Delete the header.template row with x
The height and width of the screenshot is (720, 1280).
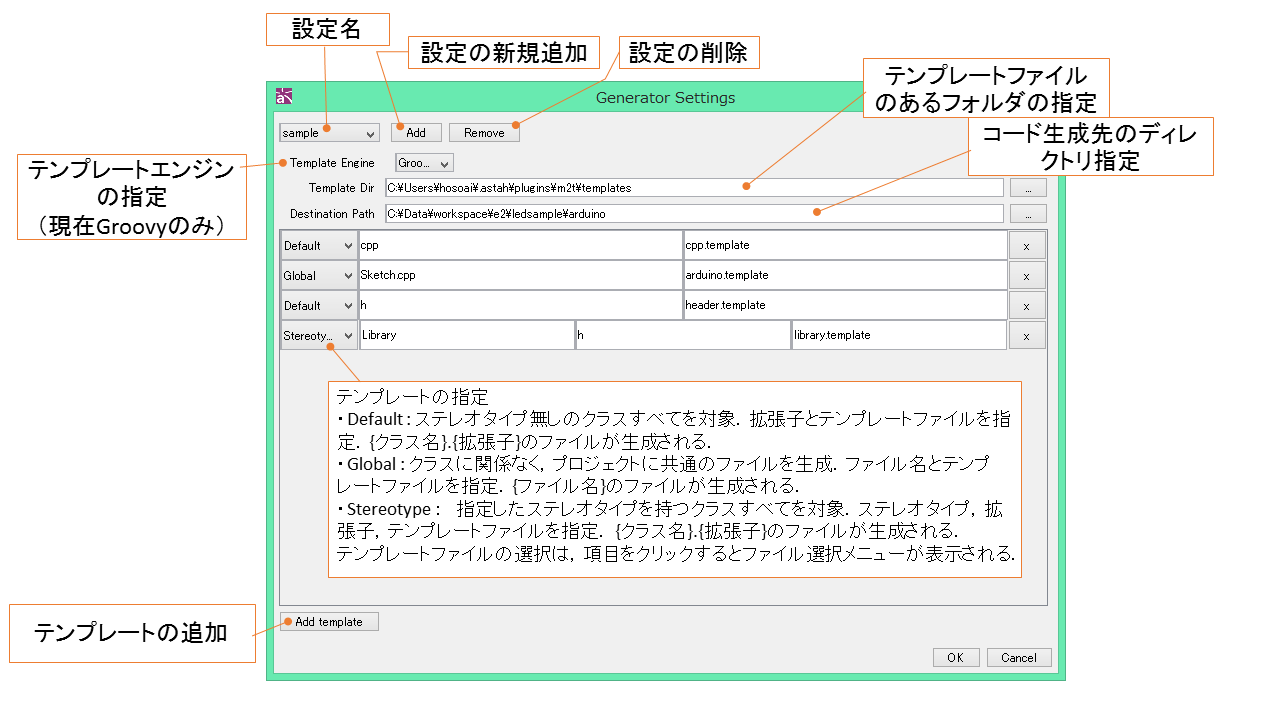tap(1027, 305)
